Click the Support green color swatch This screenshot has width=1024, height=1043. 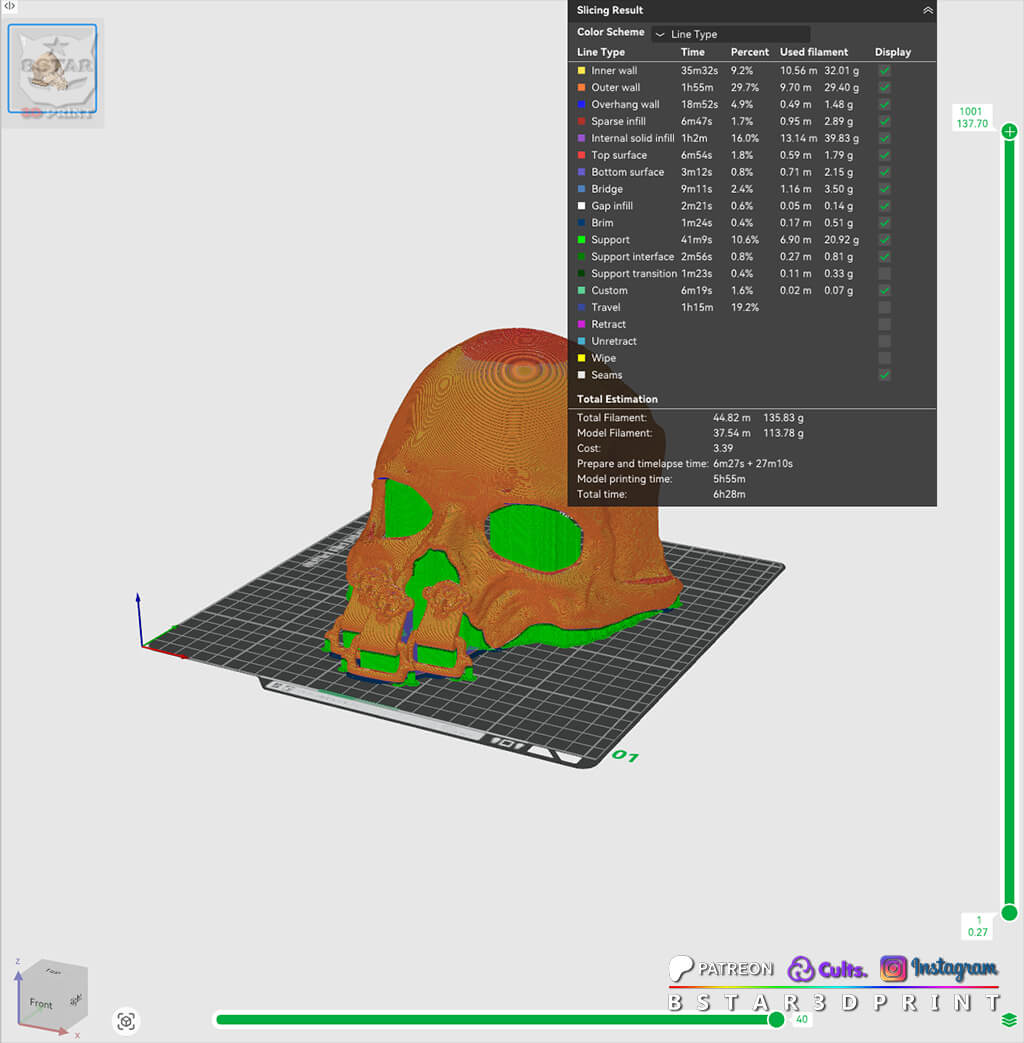pos(582,239)
